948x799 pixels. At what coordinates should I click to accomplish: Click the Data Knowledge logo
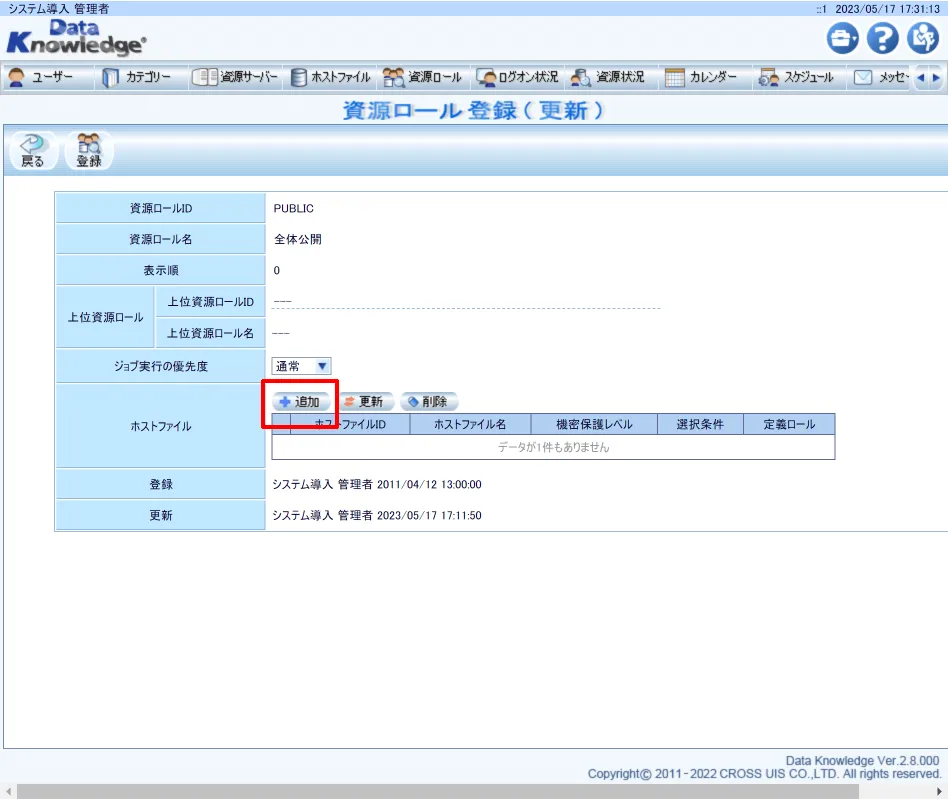pyautogui.click(x=76, y=38)
